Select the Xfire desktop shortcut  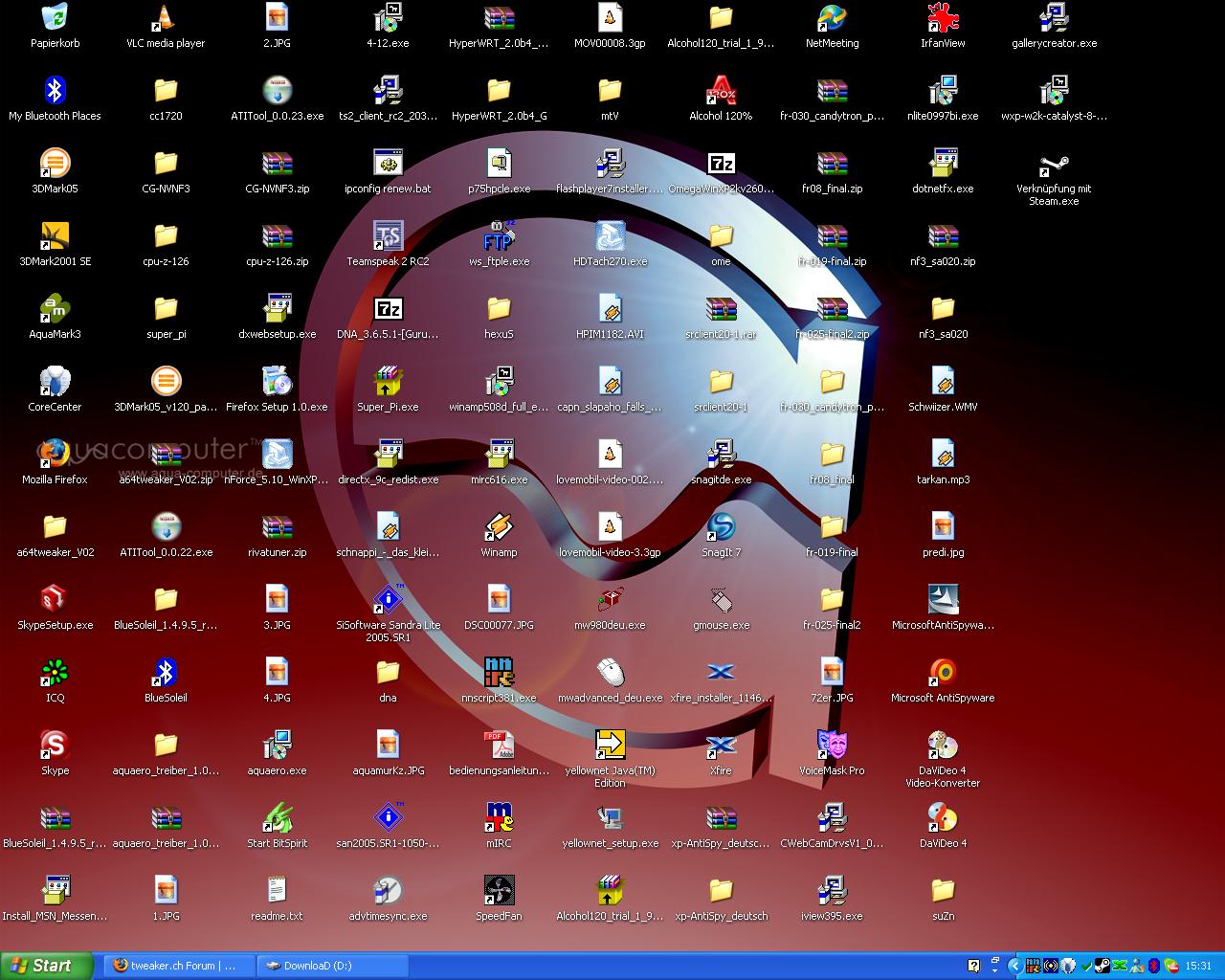pyautogui.click(x=721, y=746)
